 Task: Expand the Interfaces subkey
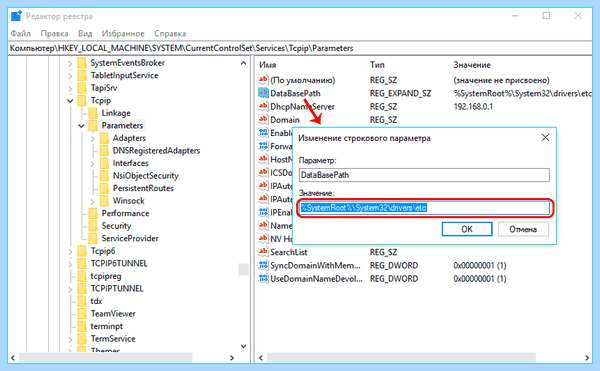tap(92, 164)
